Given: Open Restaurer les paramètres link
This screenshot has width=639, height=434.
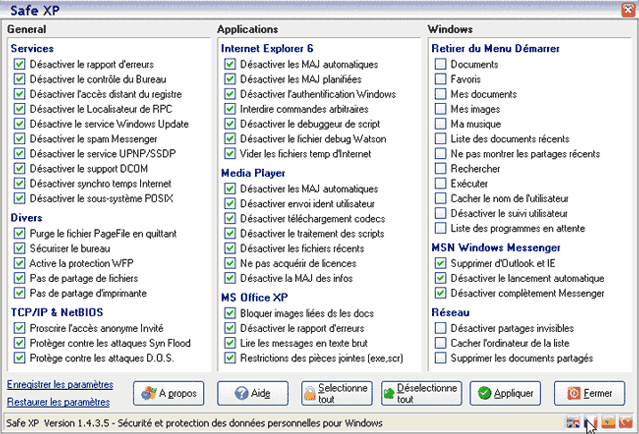Looking at the screenshot, I should (x=58, y=402).
